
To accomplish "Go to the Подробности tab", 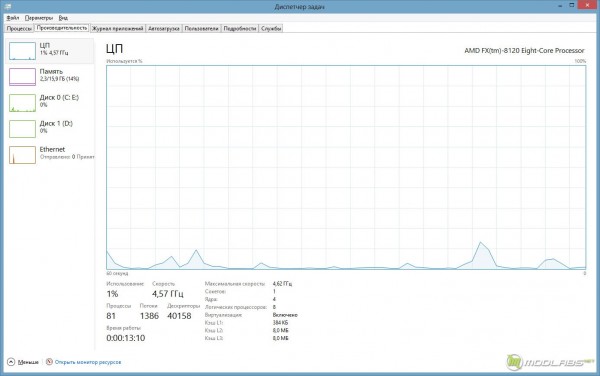I will pos(240,29).
